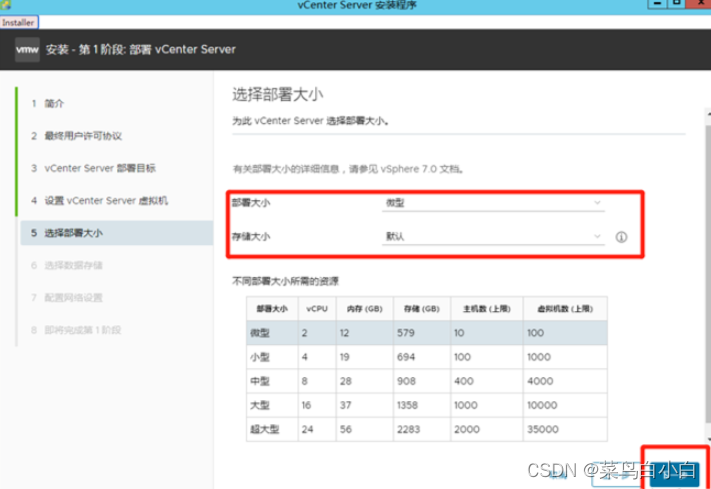Click storage value 579 in 微型 row
711x489 pixels.
[x=406, y=333]
